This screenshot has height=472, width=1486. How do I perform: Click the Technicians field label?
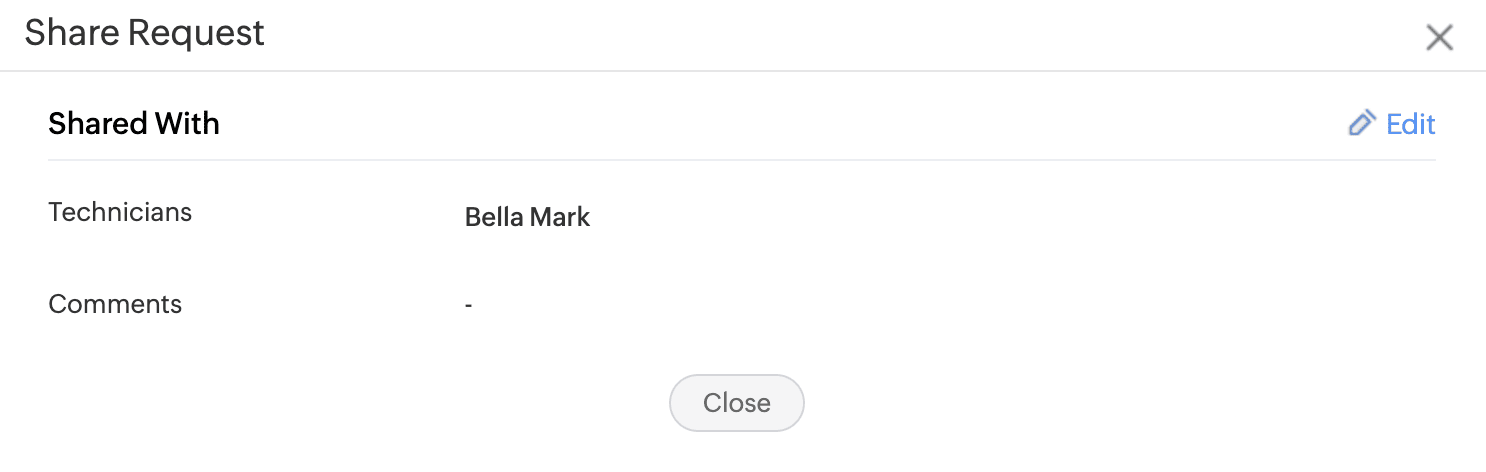120,212
